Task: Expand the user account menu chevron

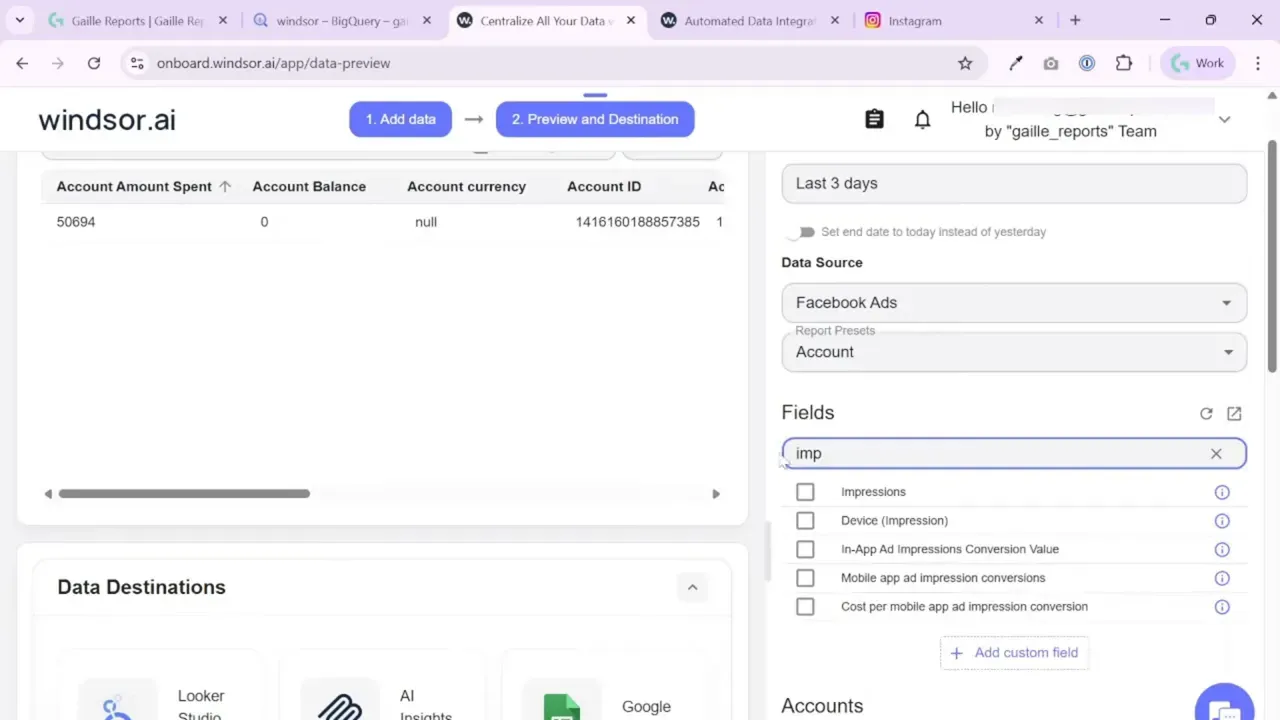Action: pos(1224,119)
